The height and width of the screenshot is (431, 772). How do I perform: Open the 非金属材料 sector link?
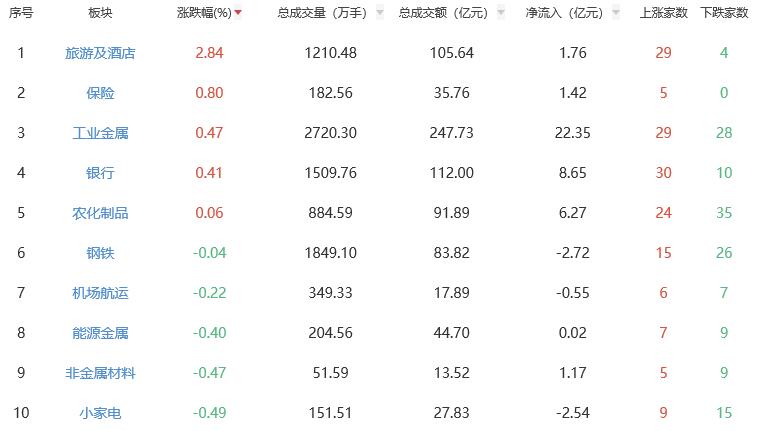pyautogui.click(x=100, y=373)
